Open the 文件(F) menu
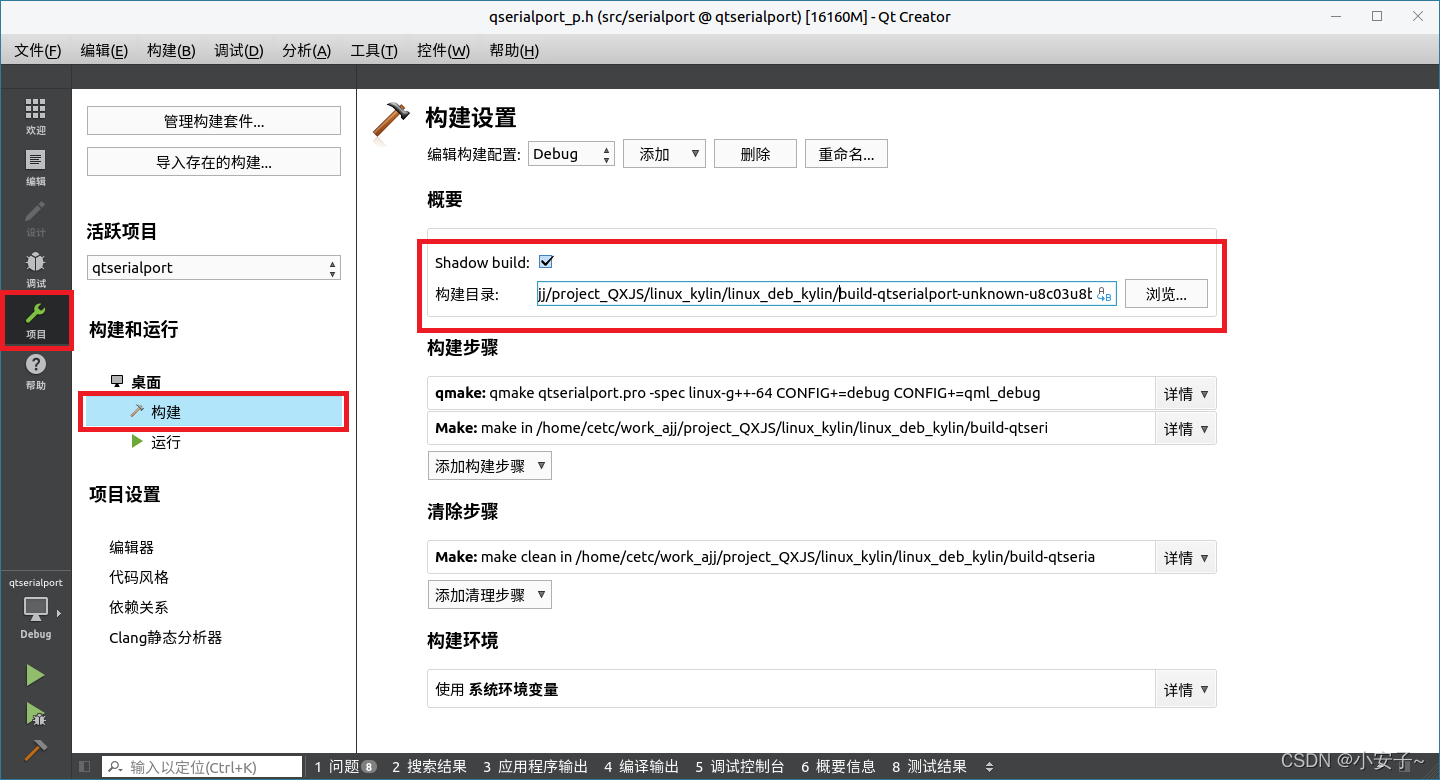 tap(38, 50)
